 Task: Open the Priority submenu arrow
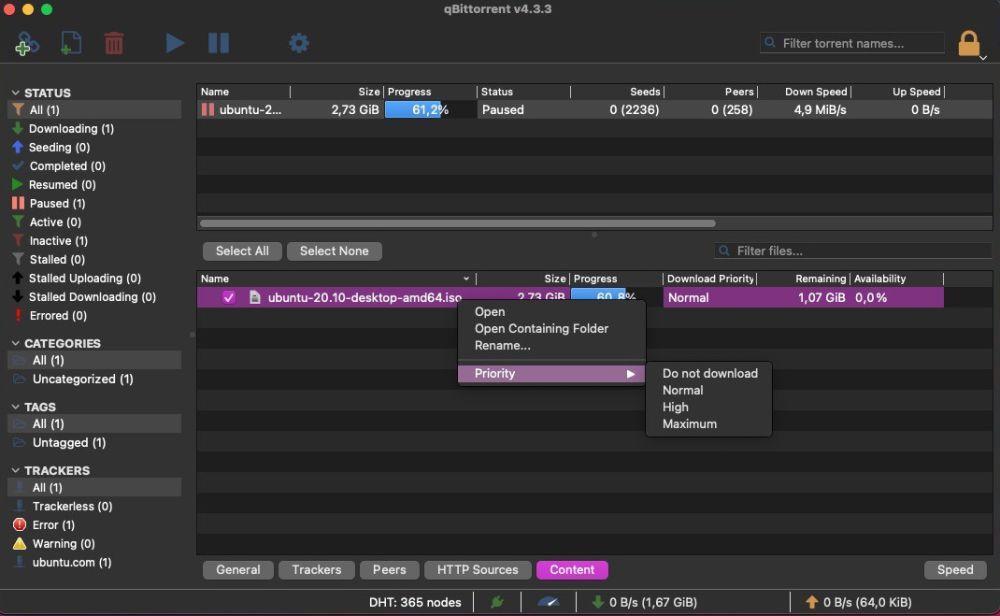coord(631,374)
